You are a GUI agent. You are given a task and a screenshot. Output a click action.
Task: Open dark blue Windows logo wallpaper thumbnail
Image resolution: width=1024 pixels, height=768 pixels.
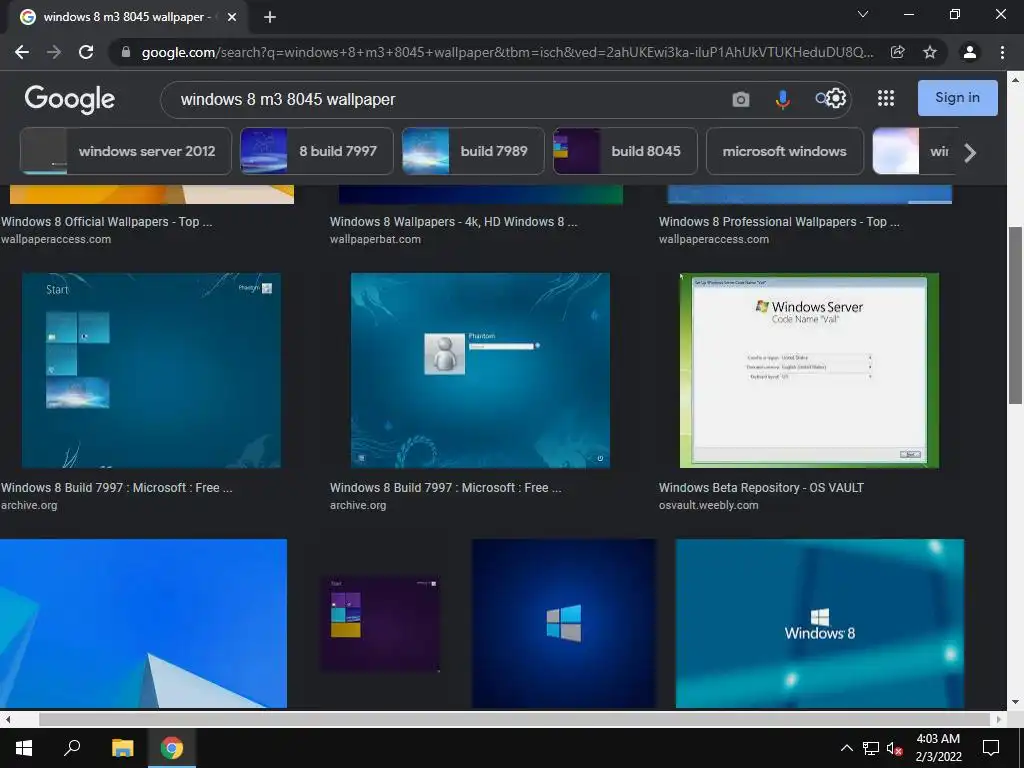[x=564, y=623]
